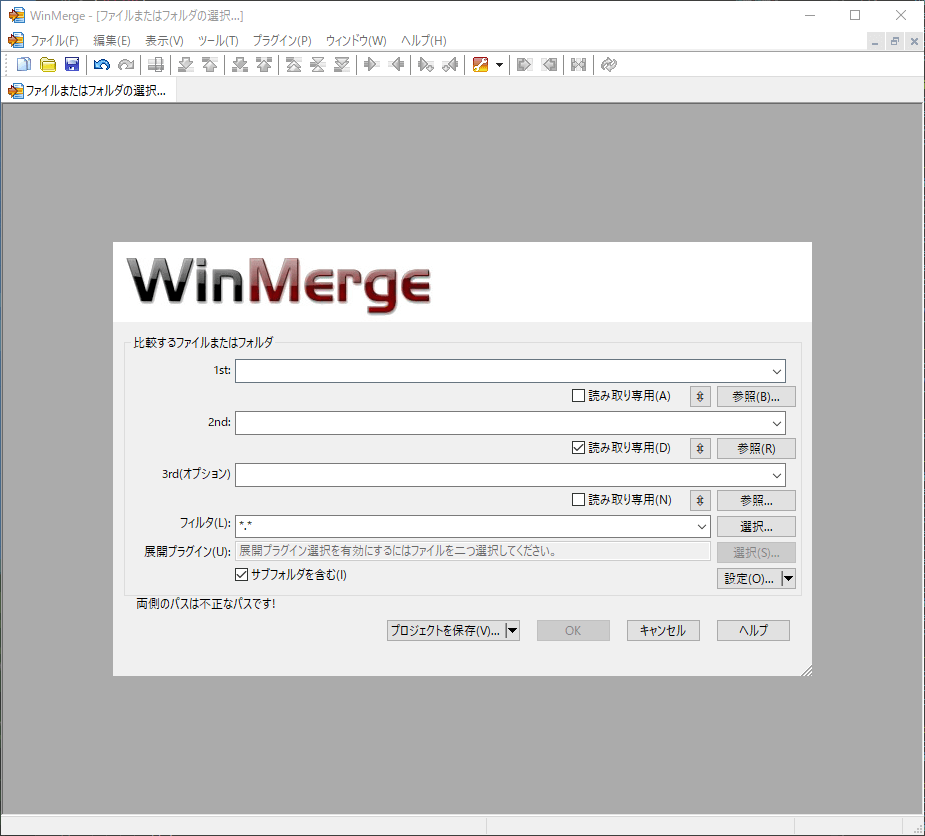Click the 参照(B)... browse button
The image size is (925, 836).
[756, 396]
